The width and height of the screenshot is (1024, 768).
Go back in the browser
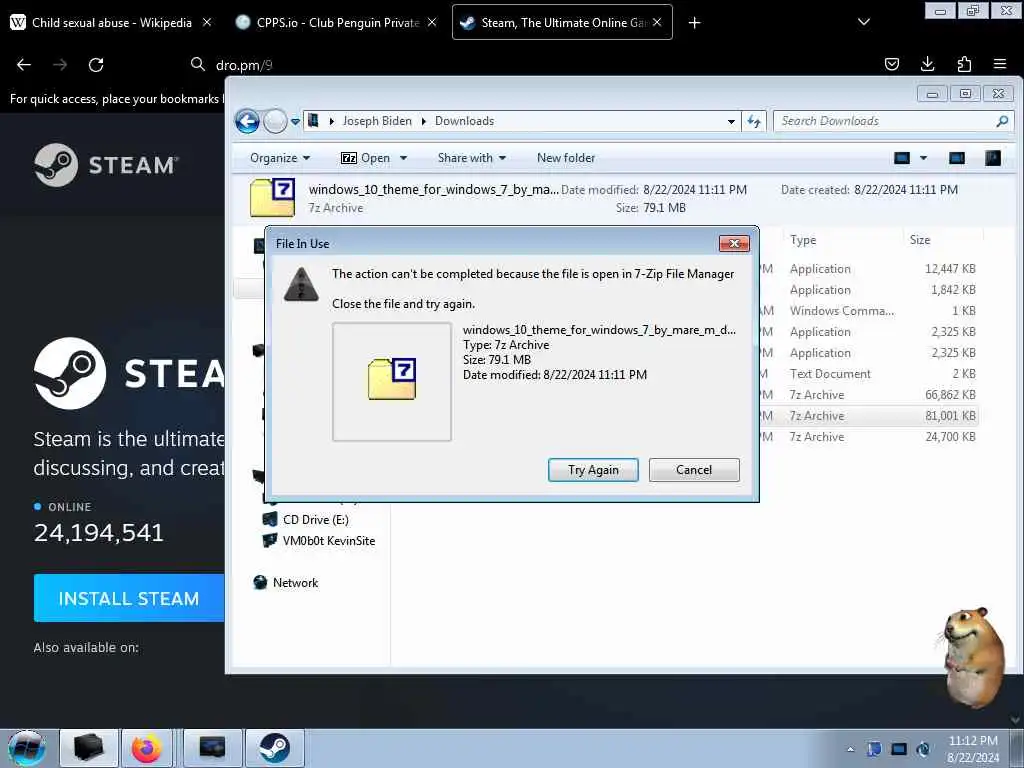pyautogui.click(x=24, y=65)
